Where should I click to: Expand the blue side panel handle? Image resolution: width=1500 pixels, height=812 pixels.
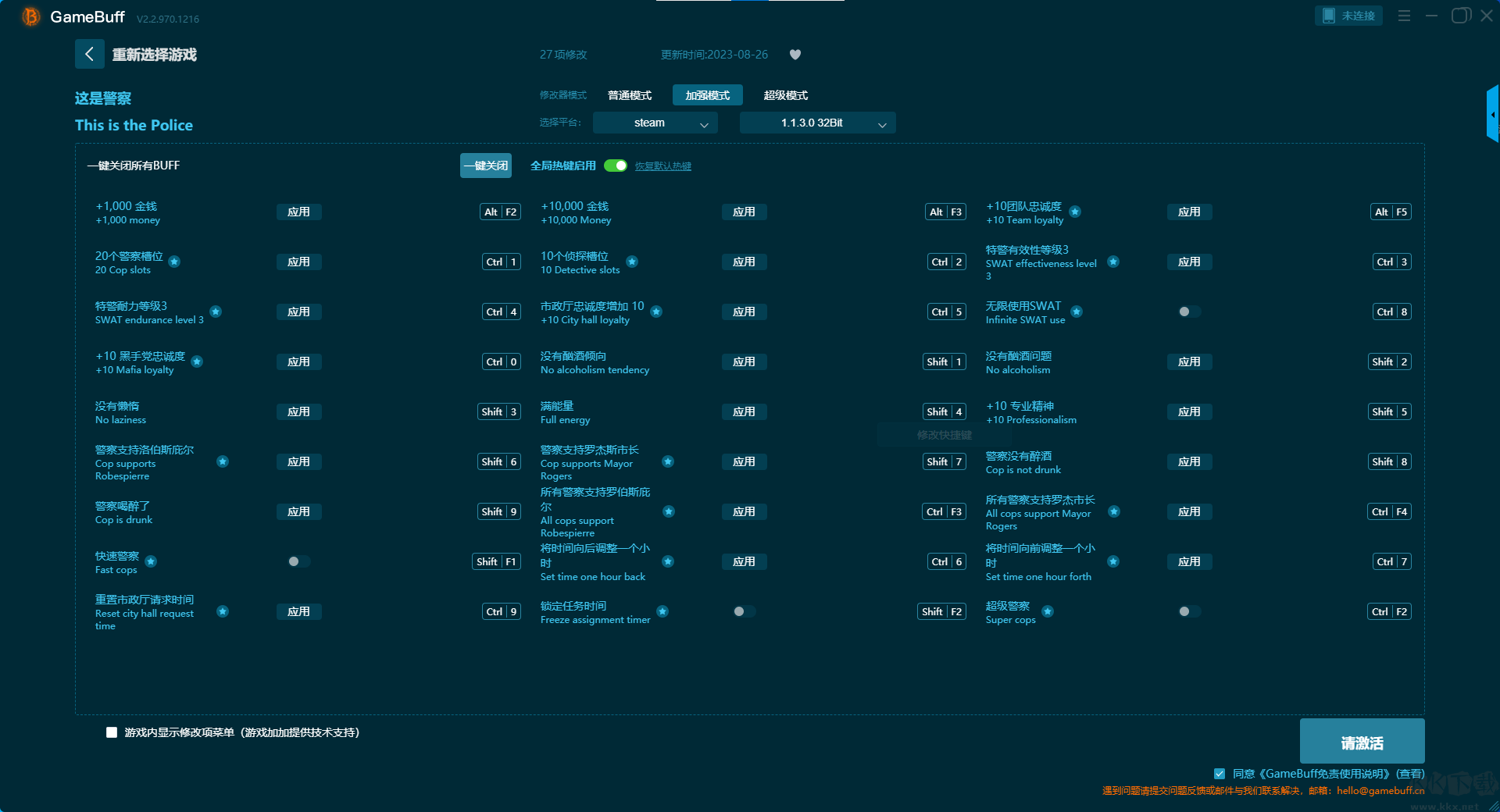(1492, 114)
